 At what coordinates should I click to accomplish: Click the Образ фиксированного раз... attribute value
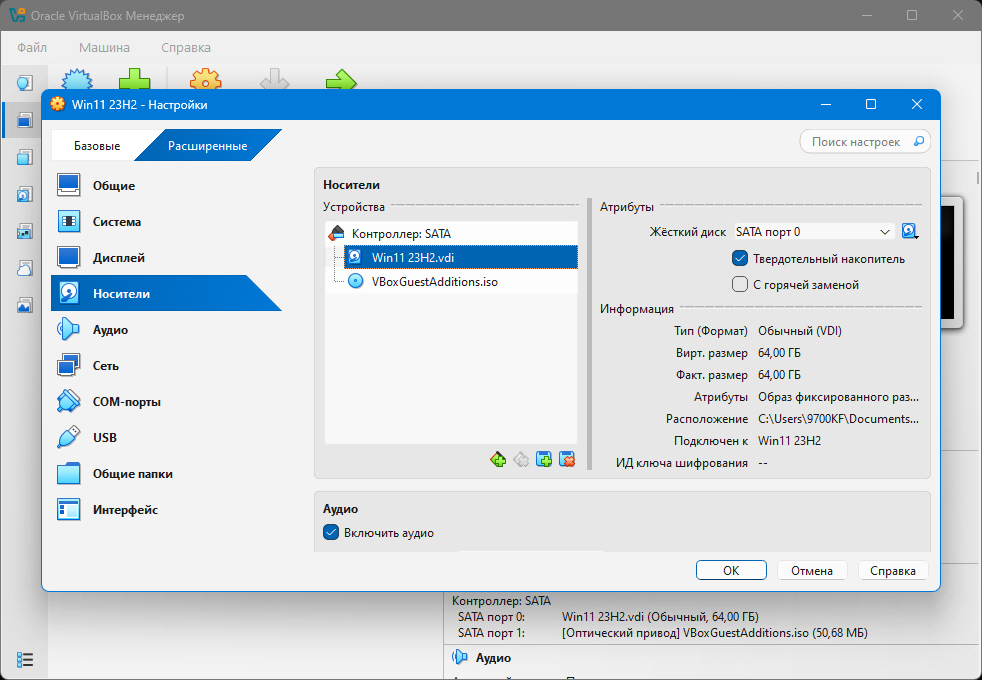[x=838, y=397]
